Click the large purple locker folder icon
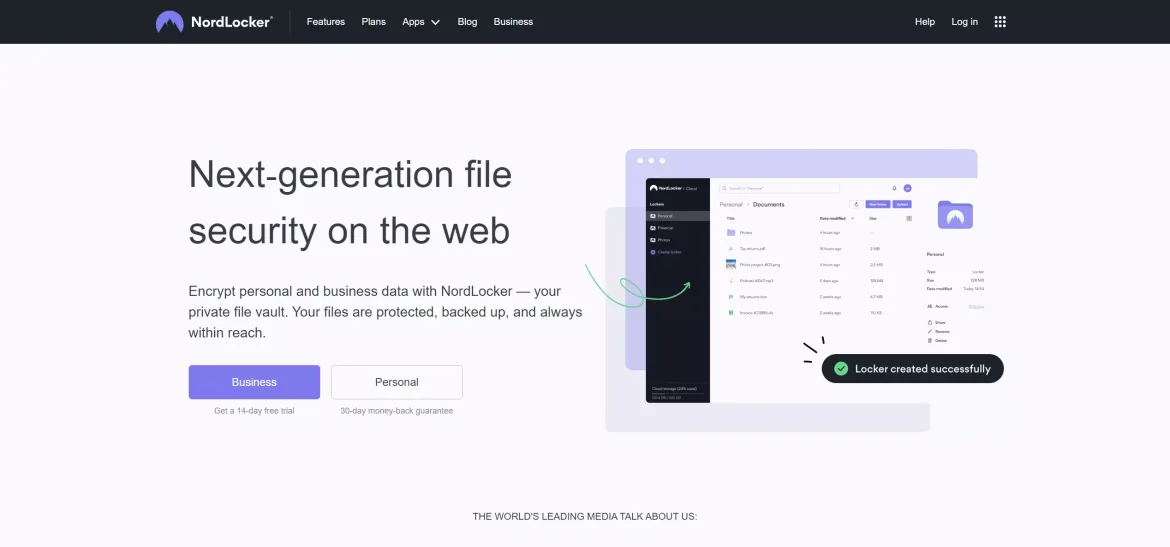1170x547 pixels. (955, 215)
